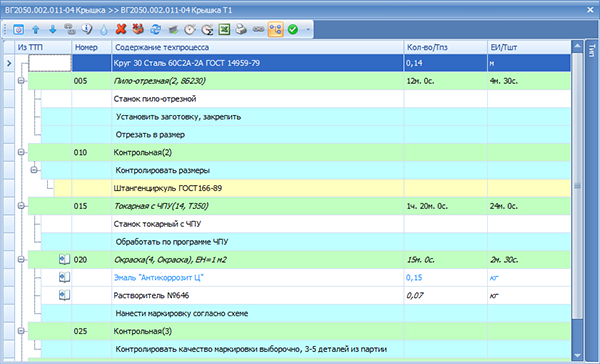Collapse operation 005 Пило-отрезная
The image size is (600, 364).
[x=21, y=81]
